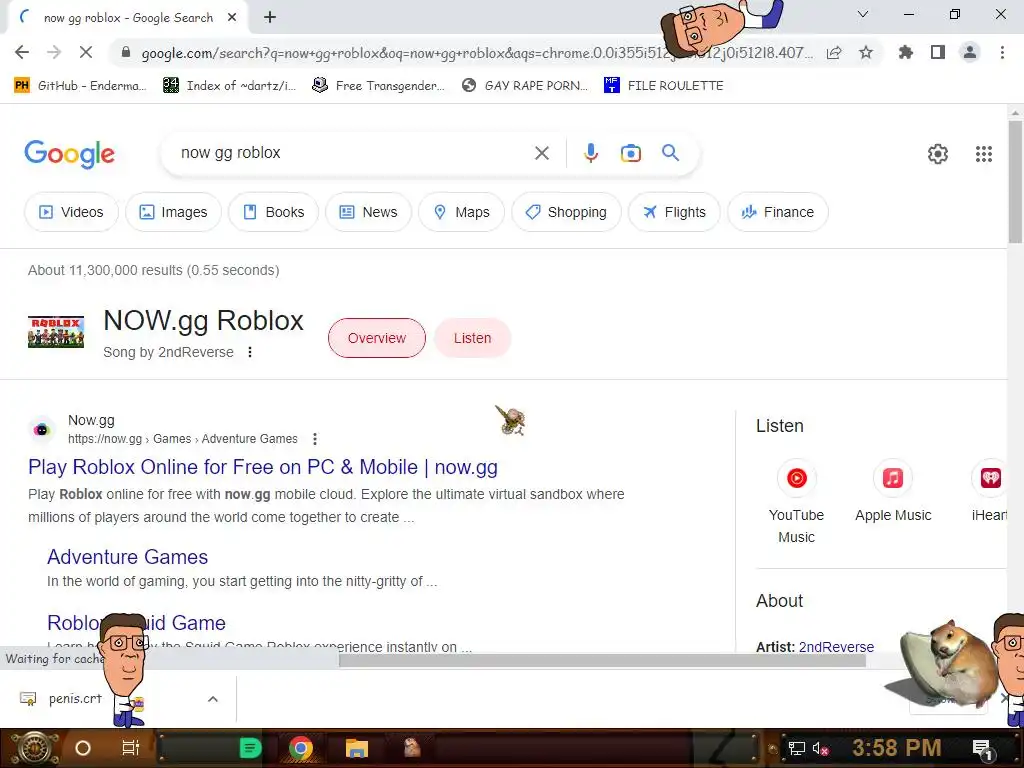The height and width of the screenshot is (768, 1024).
Task: Switch to the Finance filter
Action: point(778,212)
